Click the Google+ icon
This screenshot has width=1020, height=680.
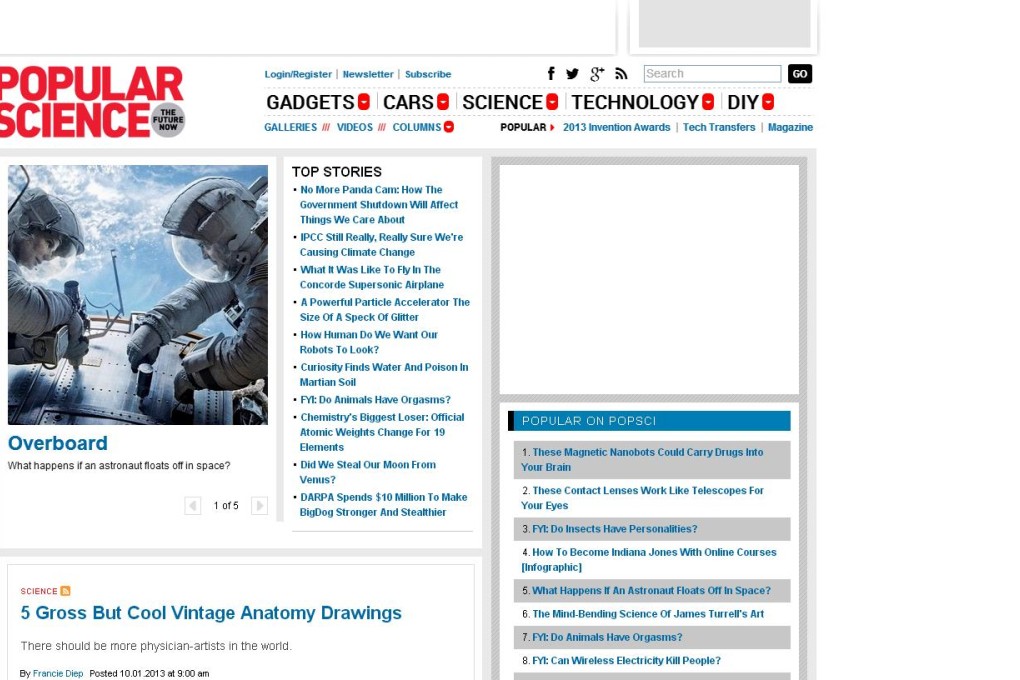(596, 73)
